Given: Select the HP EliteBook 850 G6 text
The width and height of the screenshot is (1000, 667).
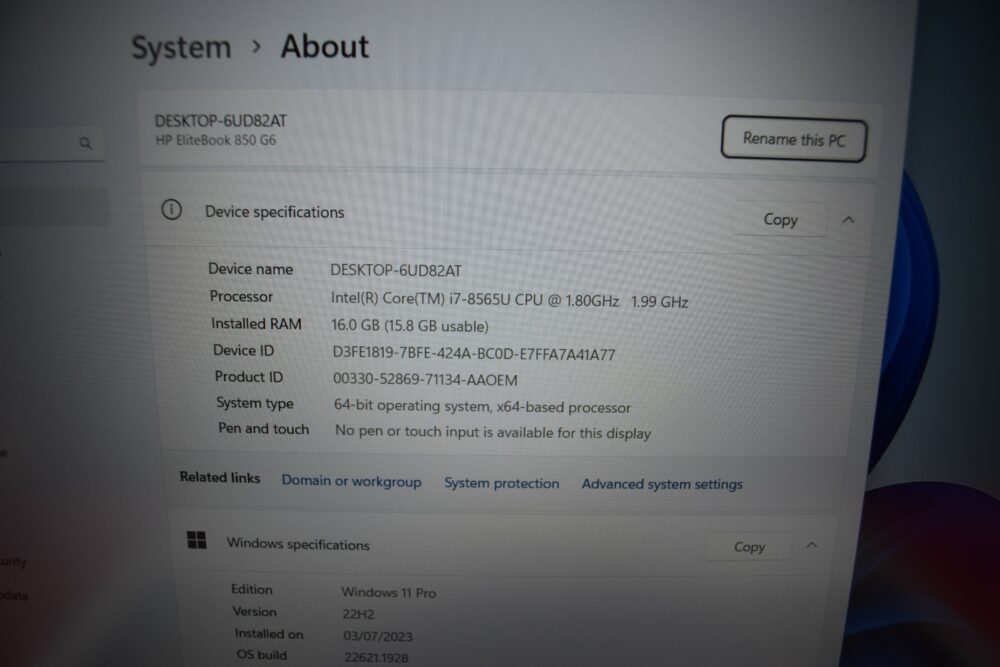Looking at the screenshot, I should pos(216,140).
